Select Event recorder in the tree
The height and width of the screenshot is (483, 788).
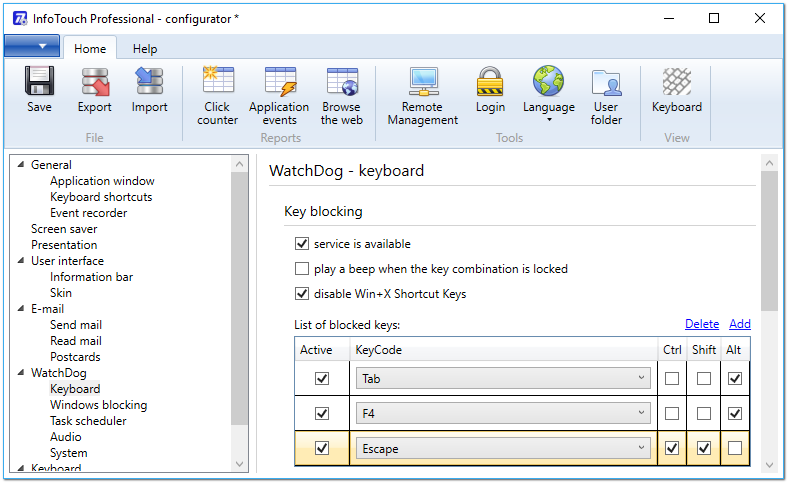88,213
